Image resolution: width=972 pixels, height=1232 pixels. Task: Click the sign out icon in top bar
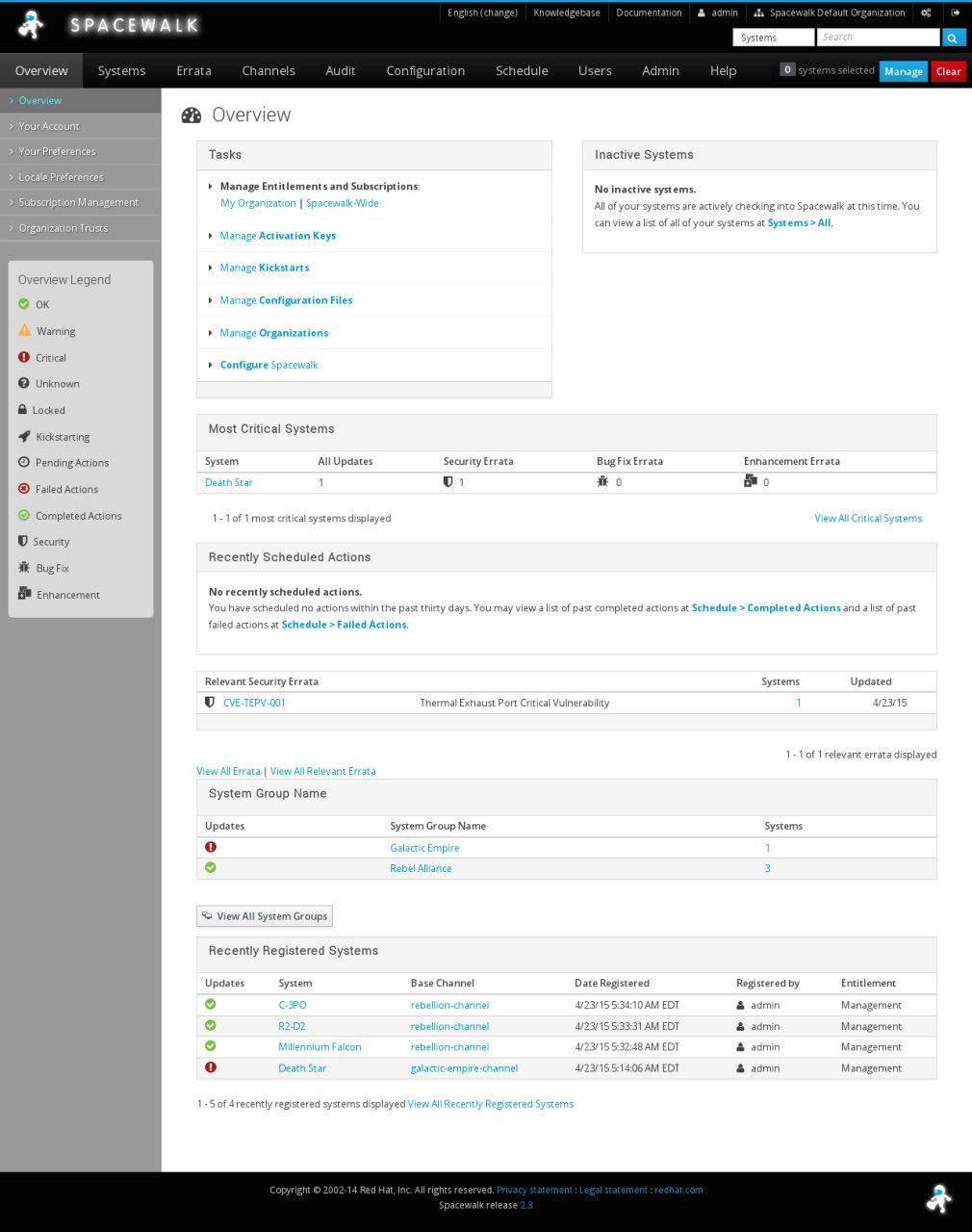pyautogui.click(x=956, y=13)
